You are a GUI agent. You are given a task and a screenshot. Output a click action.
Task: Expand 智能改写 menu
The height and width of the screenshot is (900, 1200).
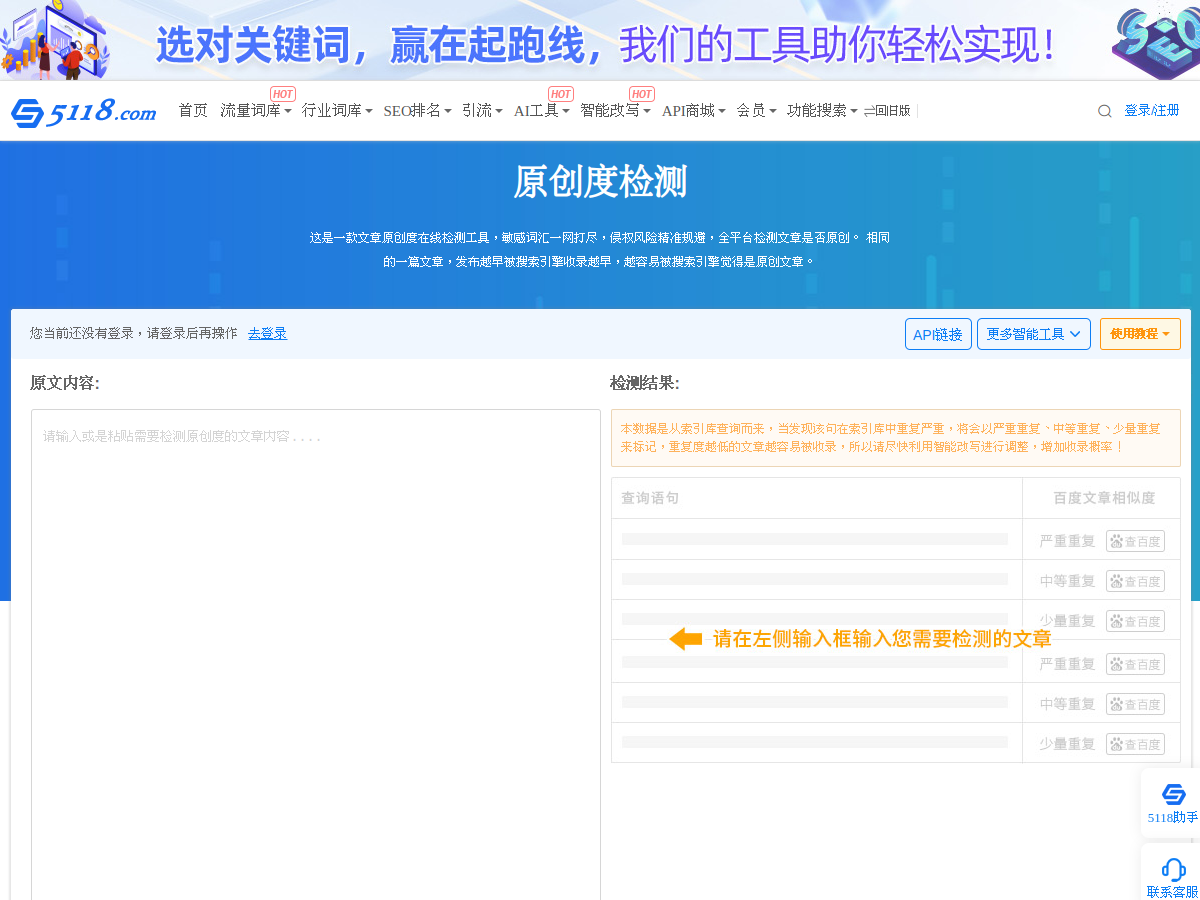tap(616, 111)
